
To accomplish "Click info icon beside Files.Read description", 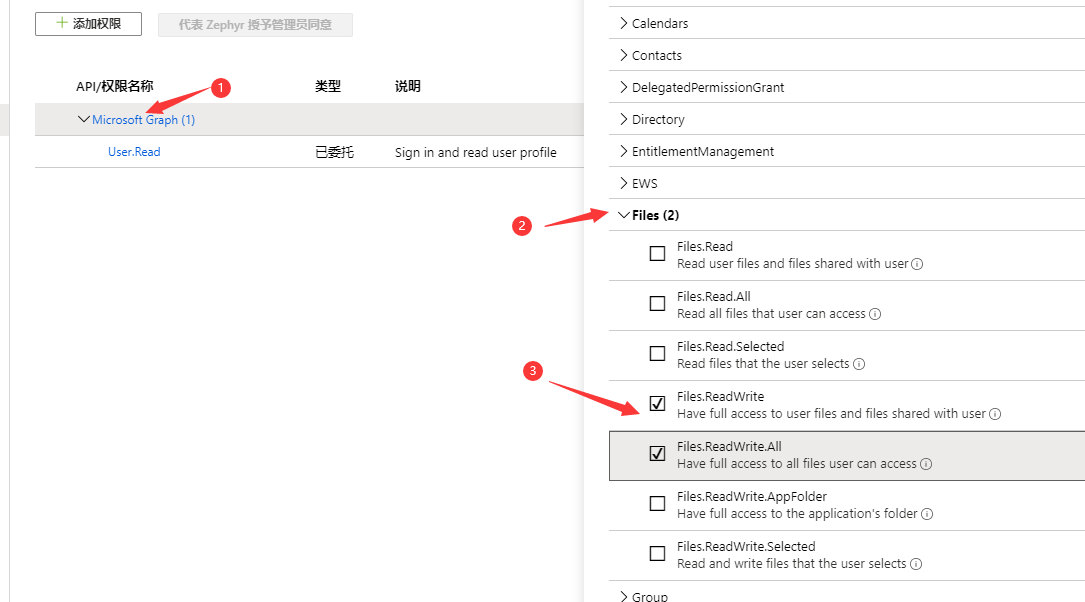I will pyautogui.click(x=917, y=265).
